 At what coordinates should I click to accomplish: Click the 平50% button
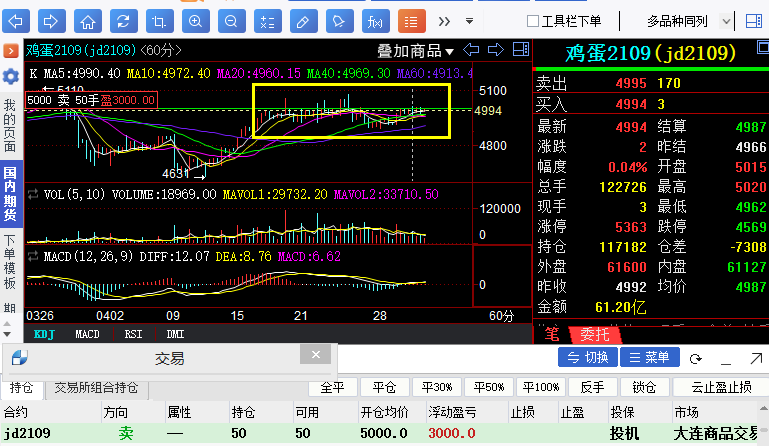click(x=488, y=387)
